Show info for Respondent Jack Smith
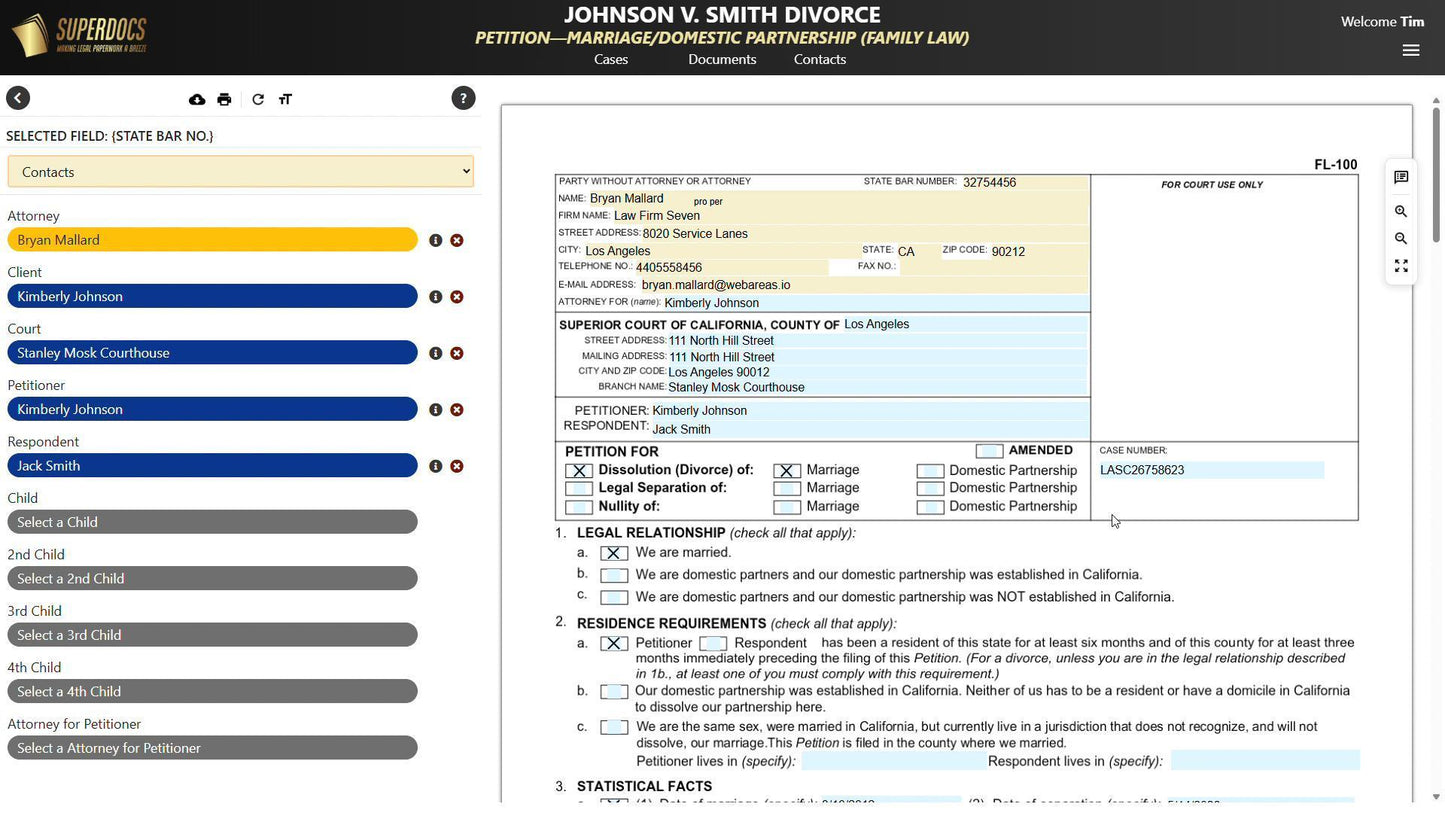Viewport: 1445px width, 813px height. [435, 466]
